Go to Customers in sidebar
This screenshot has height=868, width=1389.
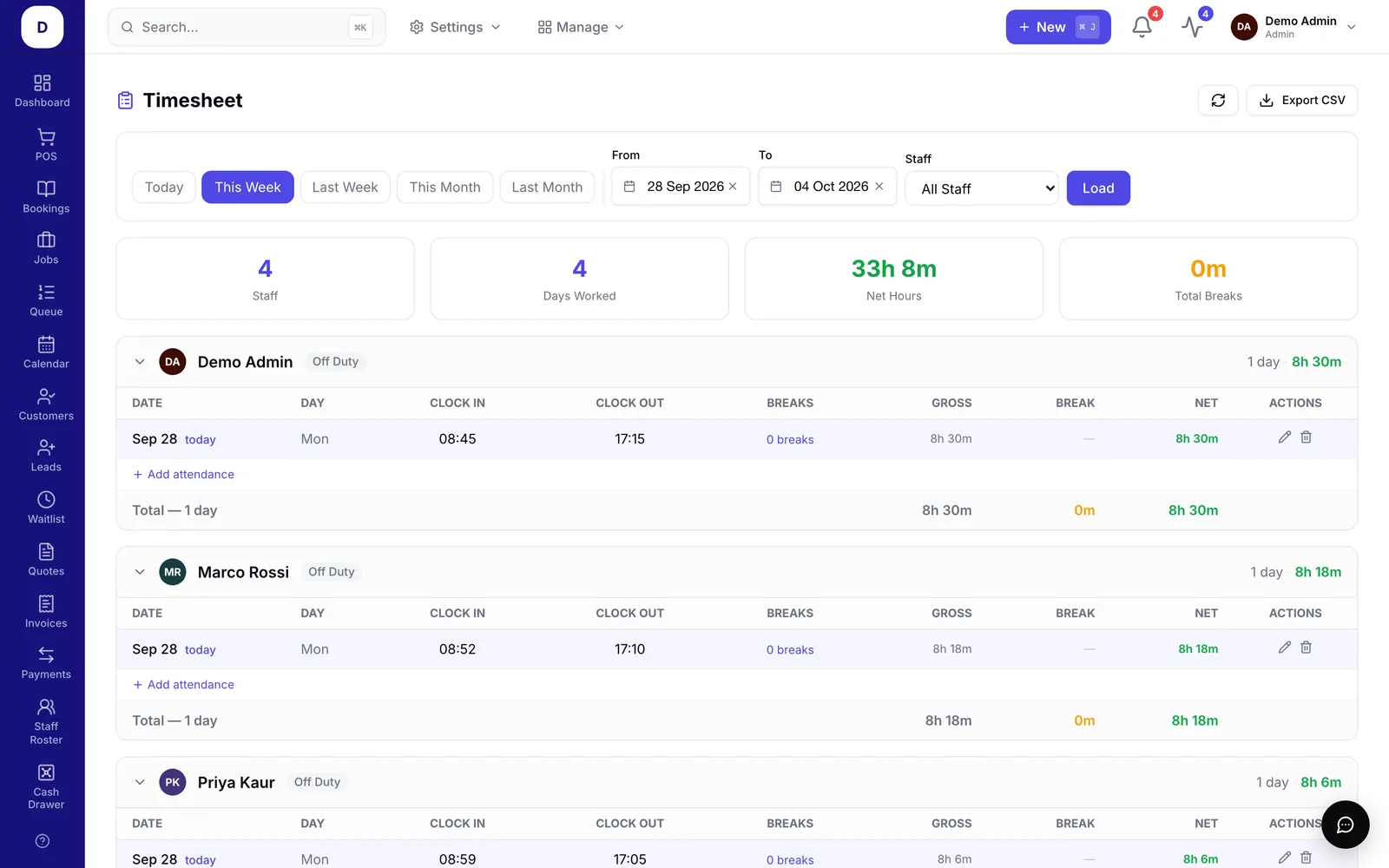[x=46, y=404]
